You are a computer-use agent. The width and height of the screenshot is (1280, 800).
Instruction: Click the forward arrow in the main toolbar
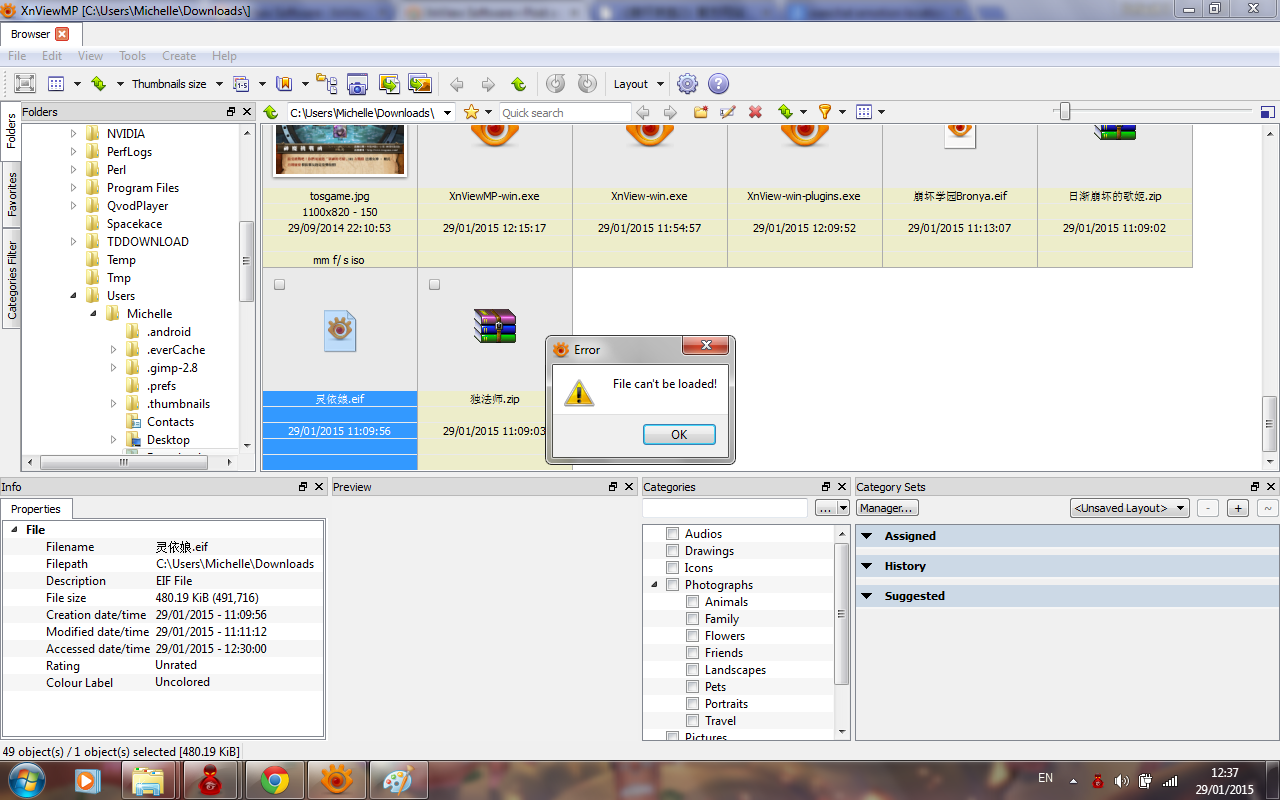click(488, 84)
